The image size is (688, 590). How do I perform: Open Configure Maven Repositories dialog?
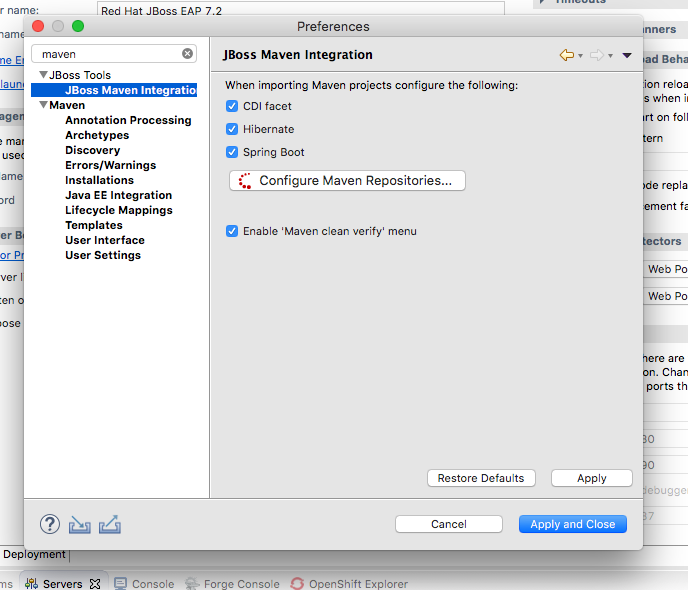pos(347,181)
